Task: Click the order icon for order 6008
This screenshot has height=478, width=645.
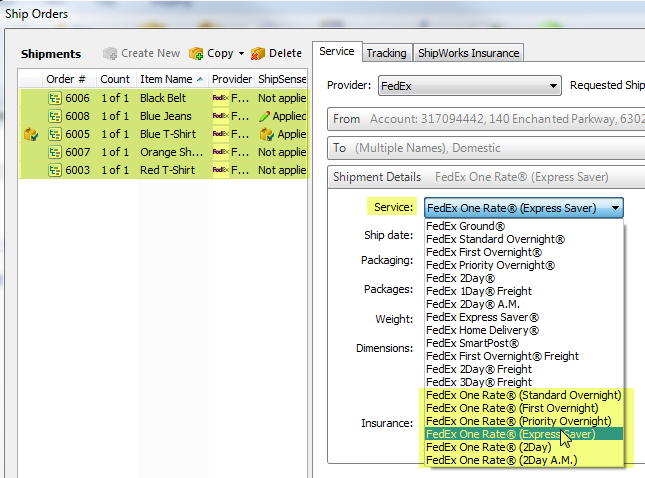Action: pos(56,116)
